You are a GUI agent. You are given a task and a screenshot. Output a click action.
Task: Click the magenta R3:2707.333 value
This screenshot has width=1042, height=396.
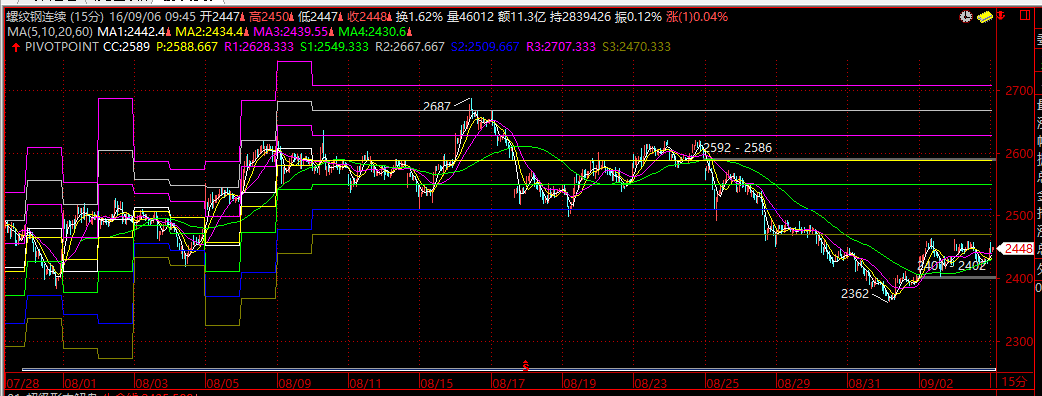[x=562, y=47]
